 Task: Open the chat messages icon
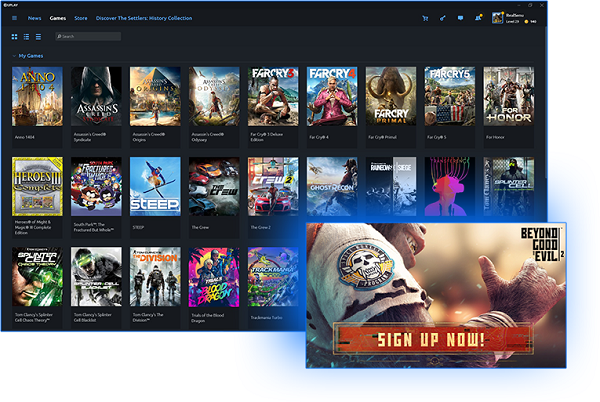(460, 18)
